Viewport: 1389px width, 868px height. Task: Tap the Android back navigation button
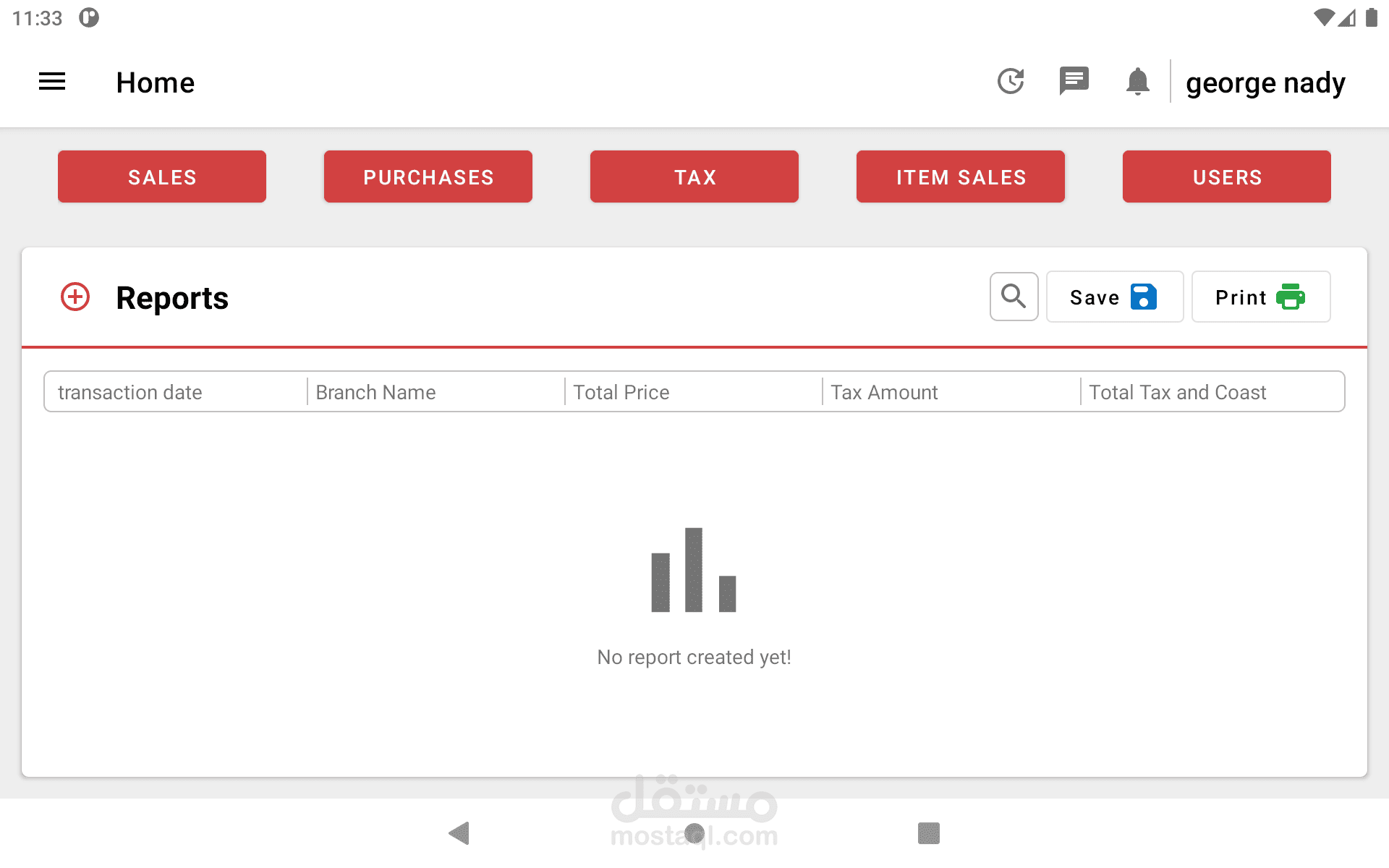point(459,833)
